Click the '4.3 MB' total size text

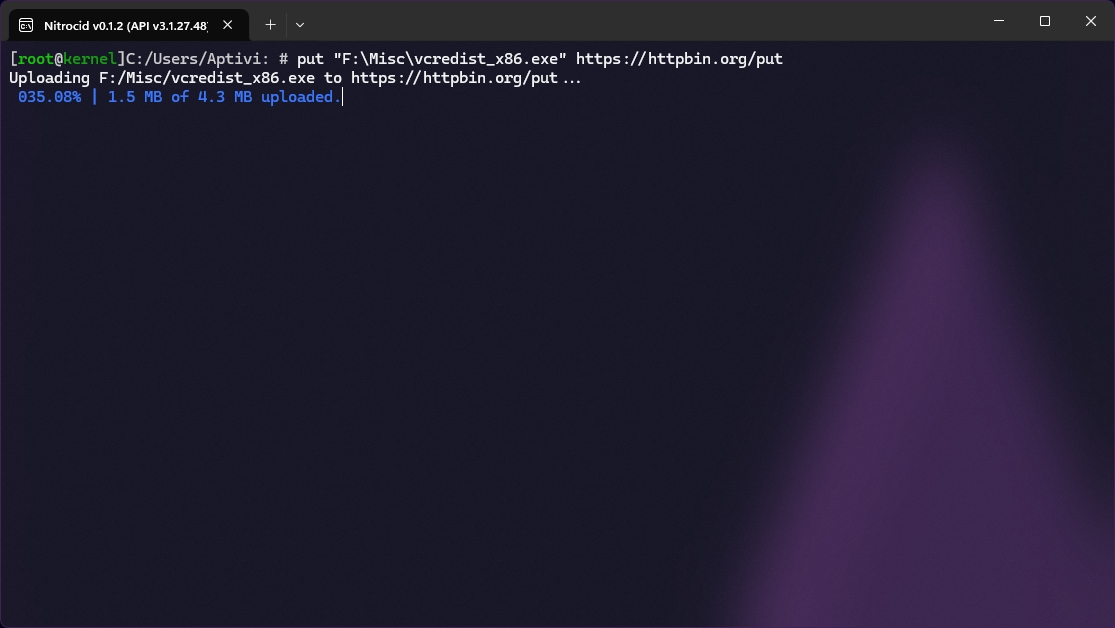pos(225,97)
